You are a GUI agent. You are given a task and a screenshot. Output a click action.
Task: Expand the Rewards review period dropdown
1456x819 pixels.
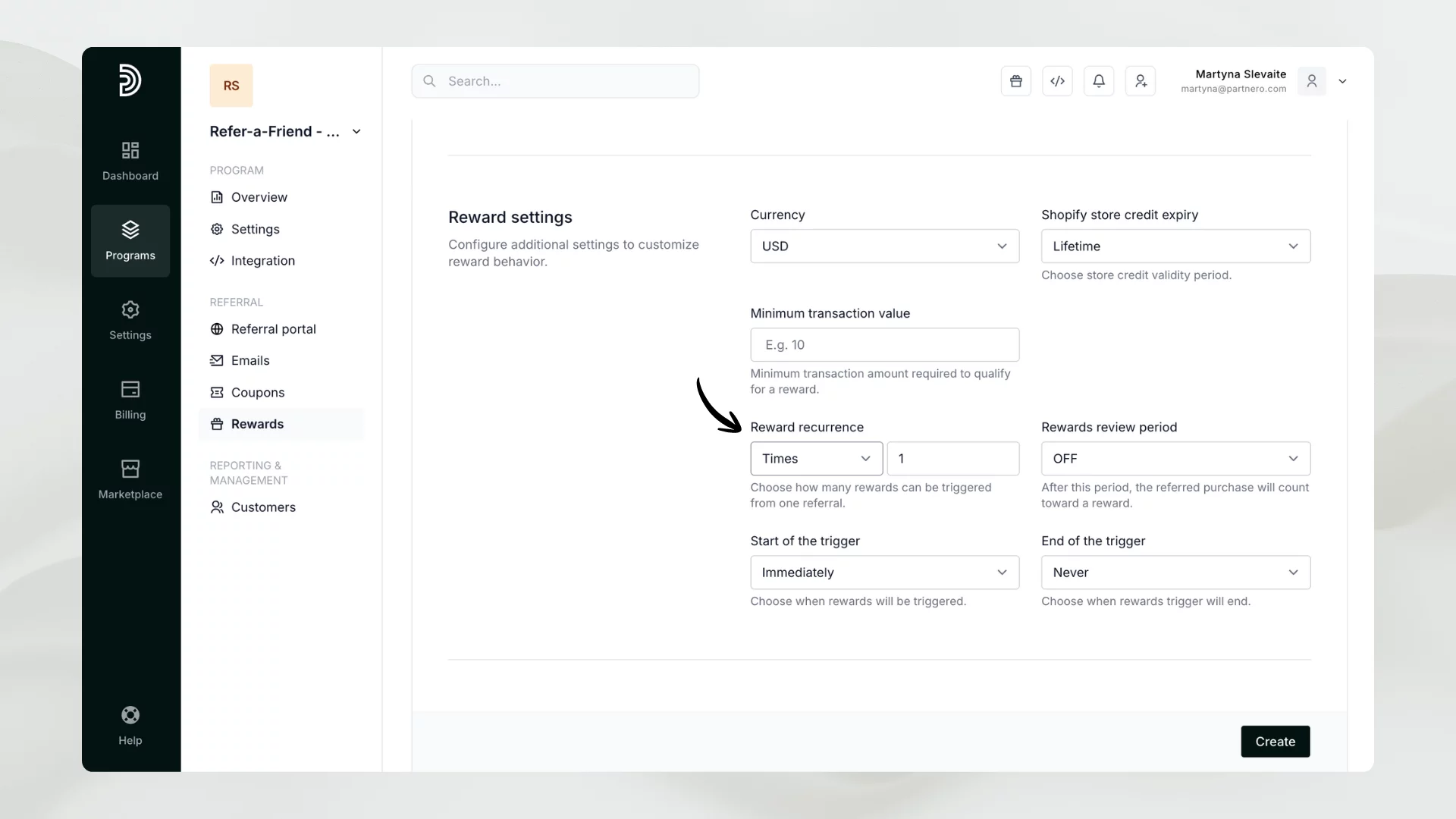click(x=1175, y=459)
